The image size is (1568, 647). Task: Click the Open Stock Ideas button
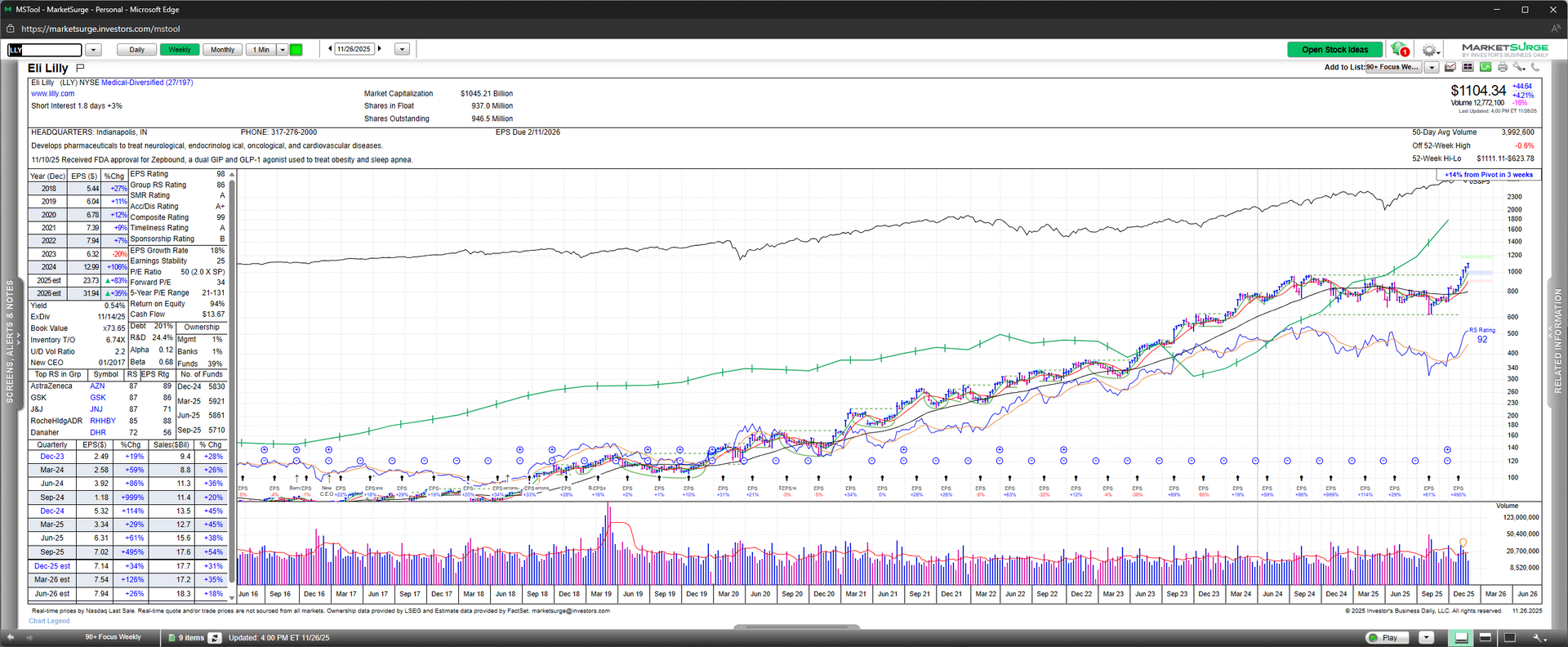point(1334,50)
